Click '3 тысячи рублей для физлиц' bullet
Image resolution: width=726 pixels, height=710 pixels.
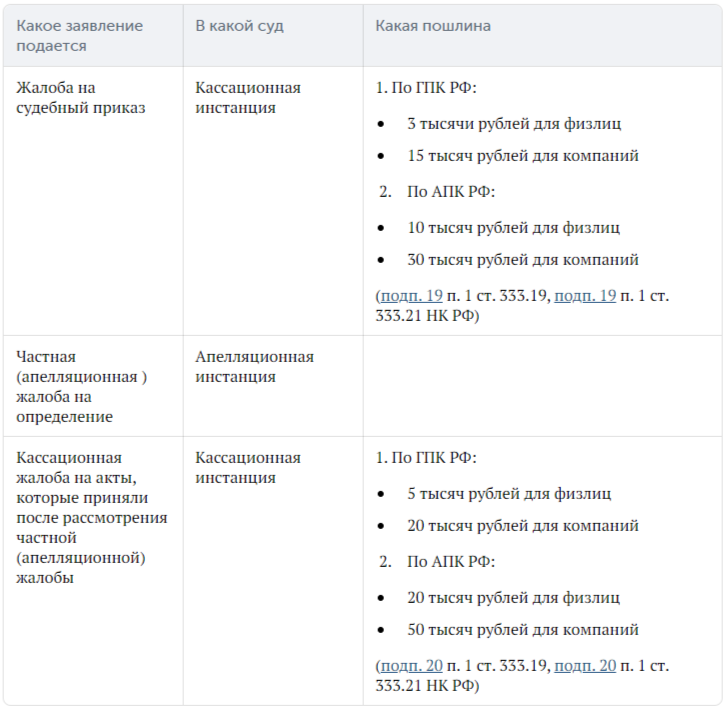[x=514, y=124]
